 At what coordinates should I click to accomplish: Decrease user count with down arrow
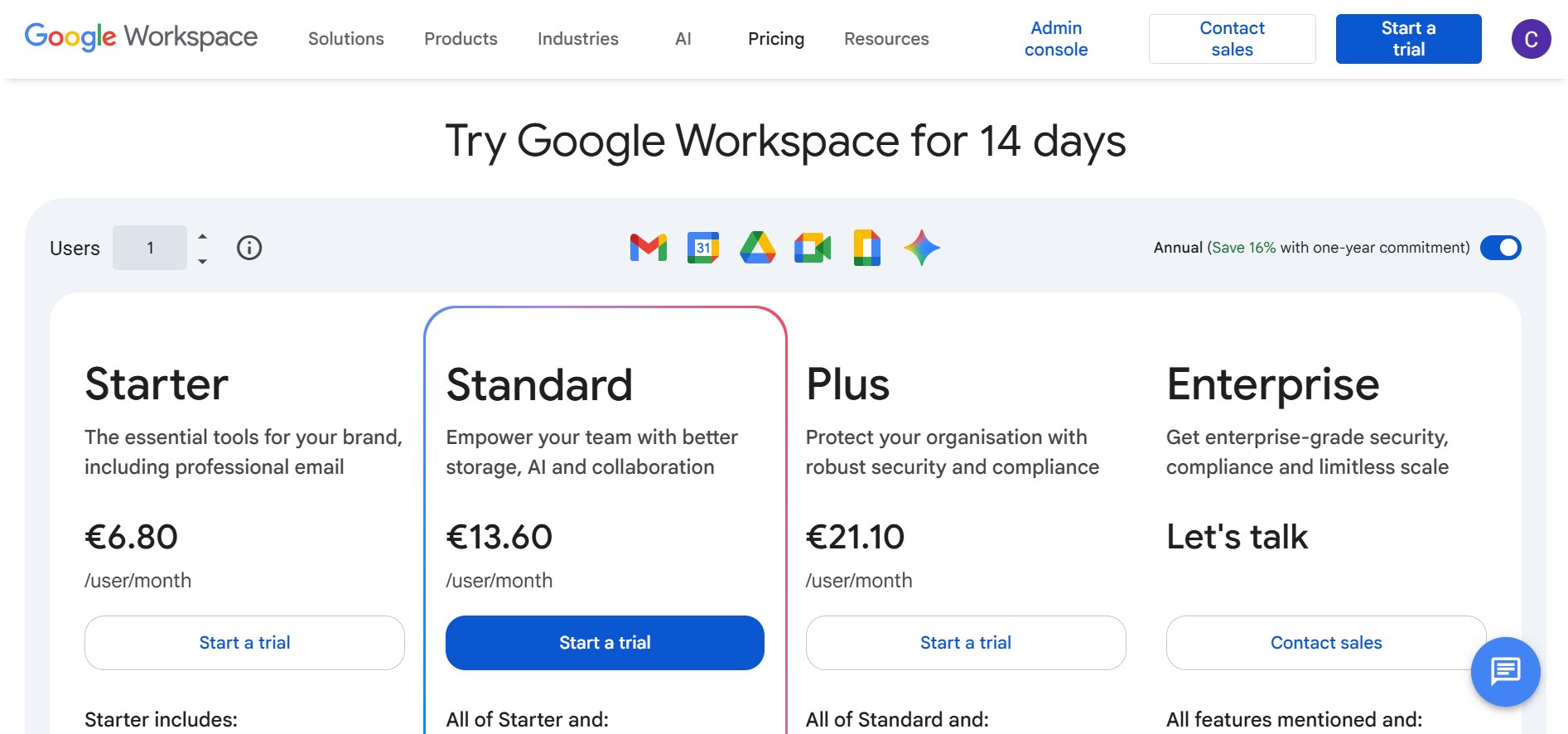[203, 261]
